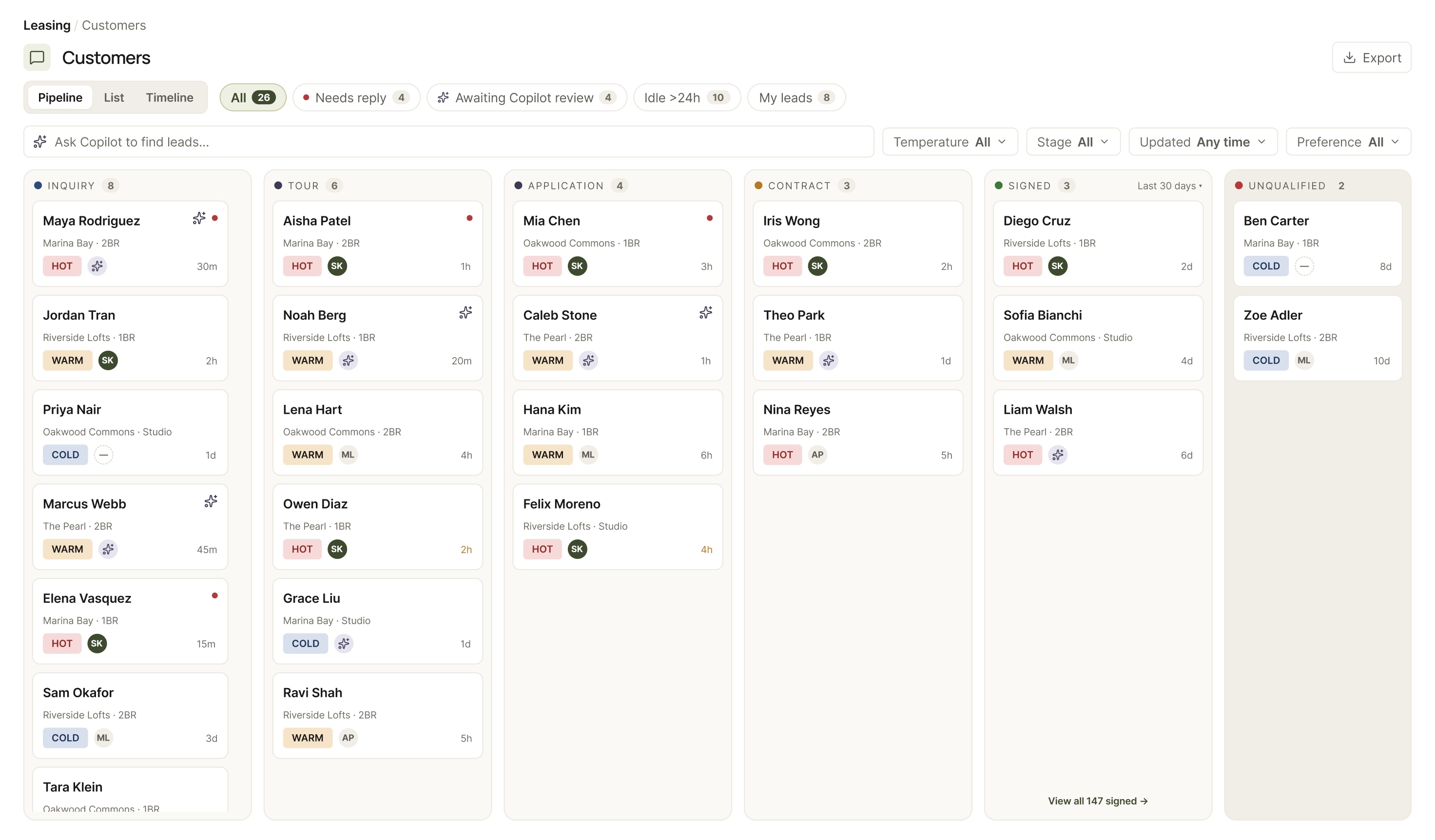Switch to the List view tab
The height and width of the screenshot is (840, 1435).
(114, 97)
